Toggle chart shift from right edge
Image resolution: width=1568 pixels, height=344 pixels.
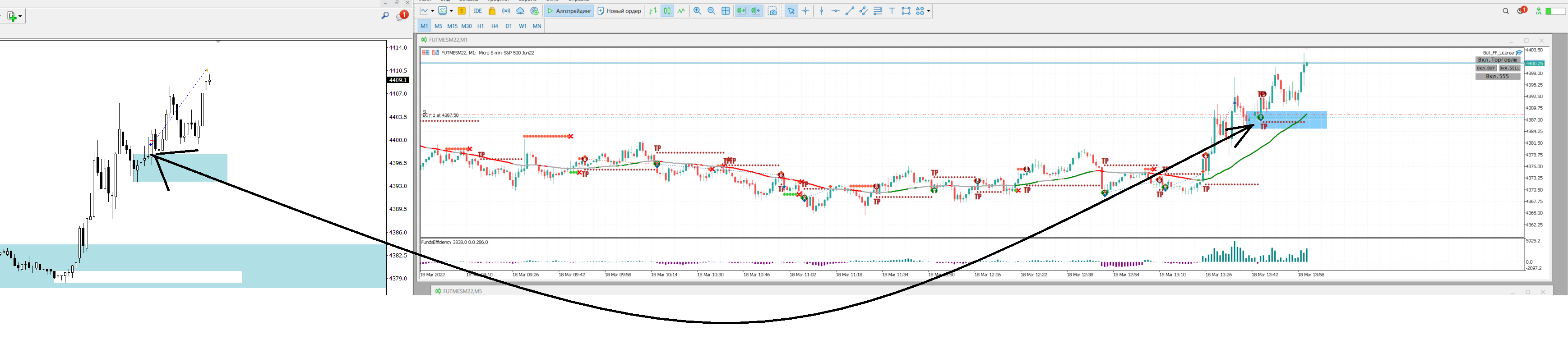tap(755, 11)
